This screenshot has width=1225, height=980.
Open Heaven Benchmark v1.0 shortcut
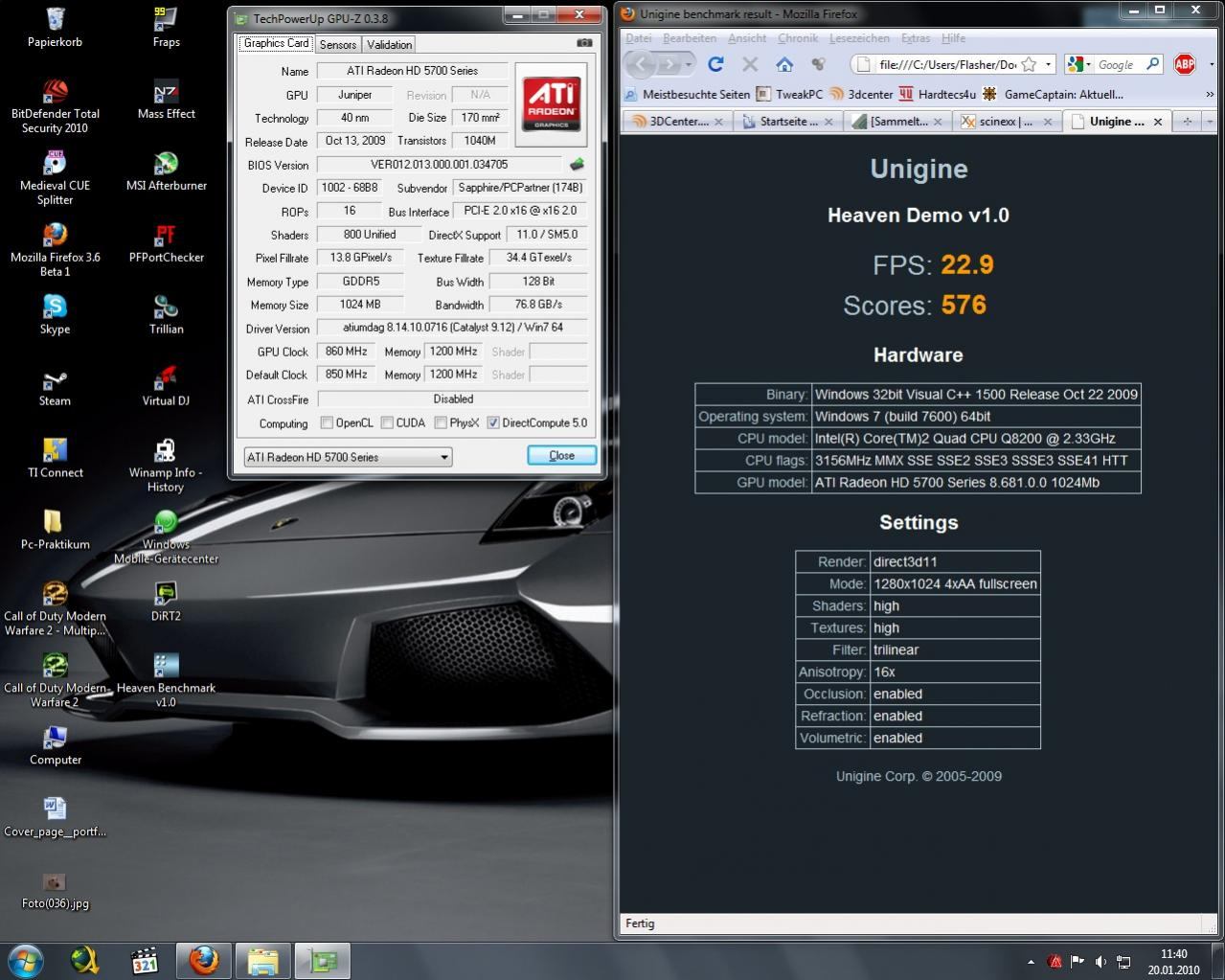point(166,680)
